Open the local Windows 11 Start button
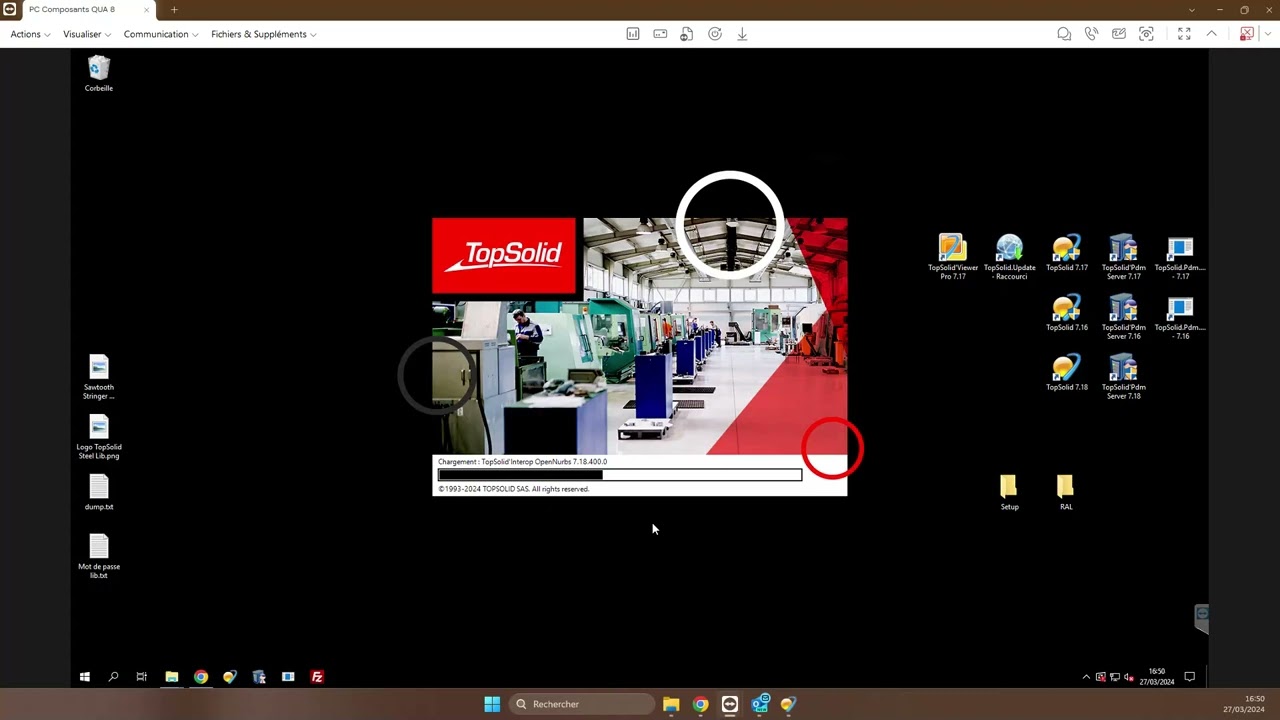This screenshot has width=1280, height=720. point(492,704)
